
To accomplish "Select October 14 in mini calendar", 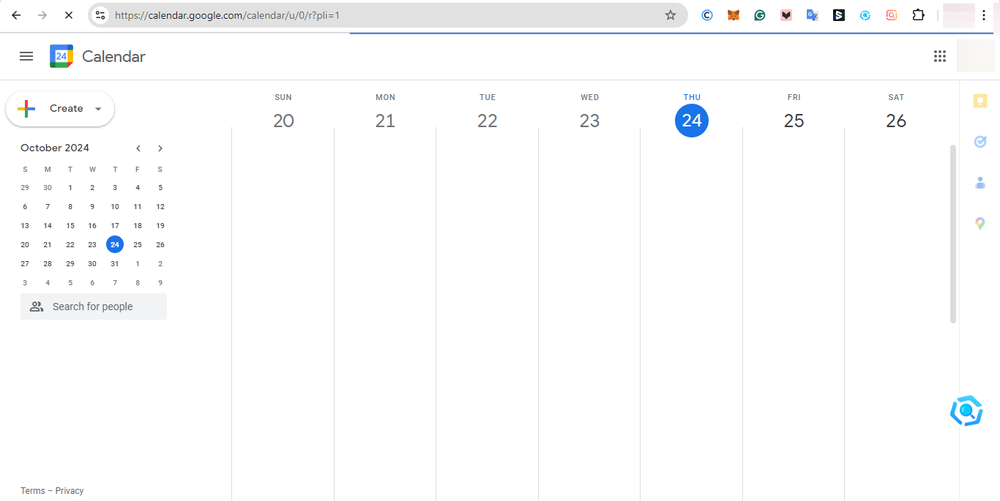I will (47, 226).
